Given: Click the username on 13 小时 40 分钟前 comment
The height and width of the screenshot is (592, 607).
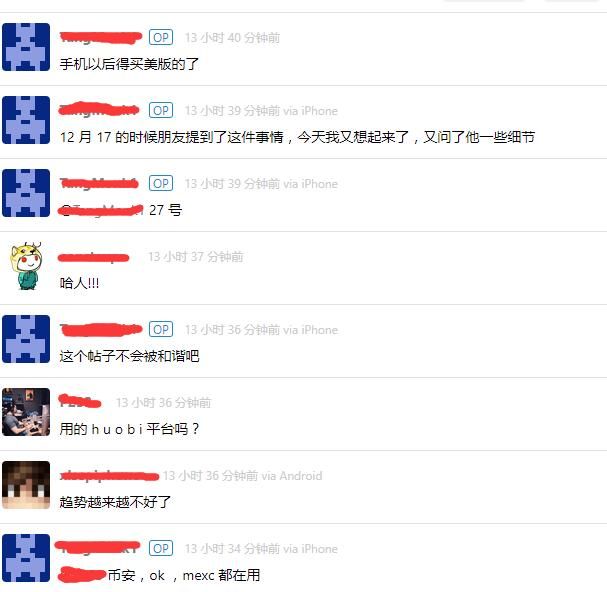Looking at the screenshot, I should click(101, 37).
